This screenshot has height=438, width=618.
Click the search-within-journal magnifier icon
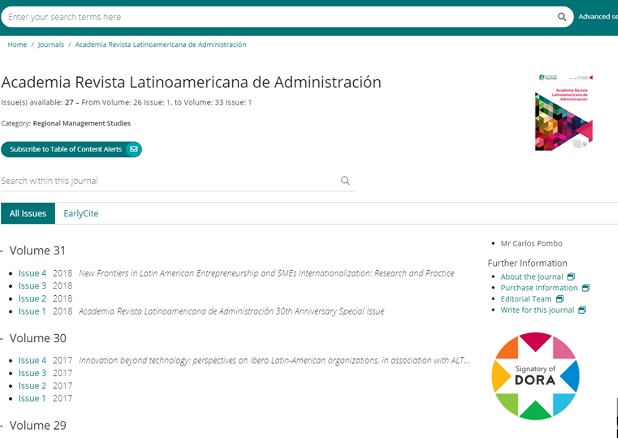345,181
